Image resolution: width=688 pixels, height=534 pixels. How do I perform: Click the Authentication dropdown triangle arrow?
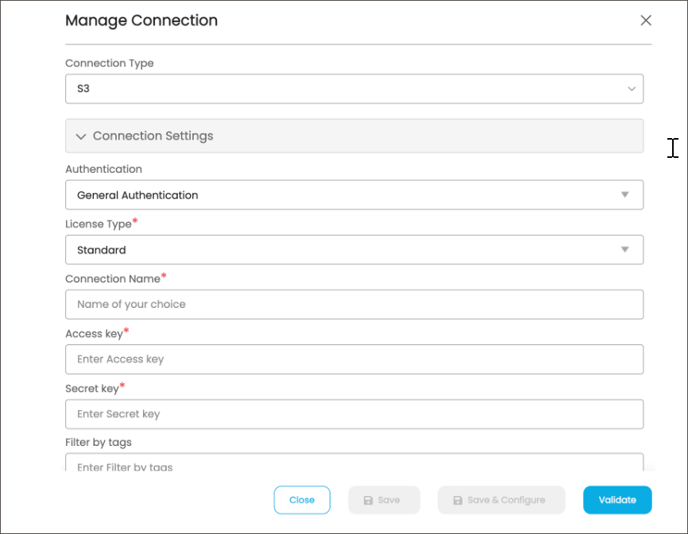625,194
